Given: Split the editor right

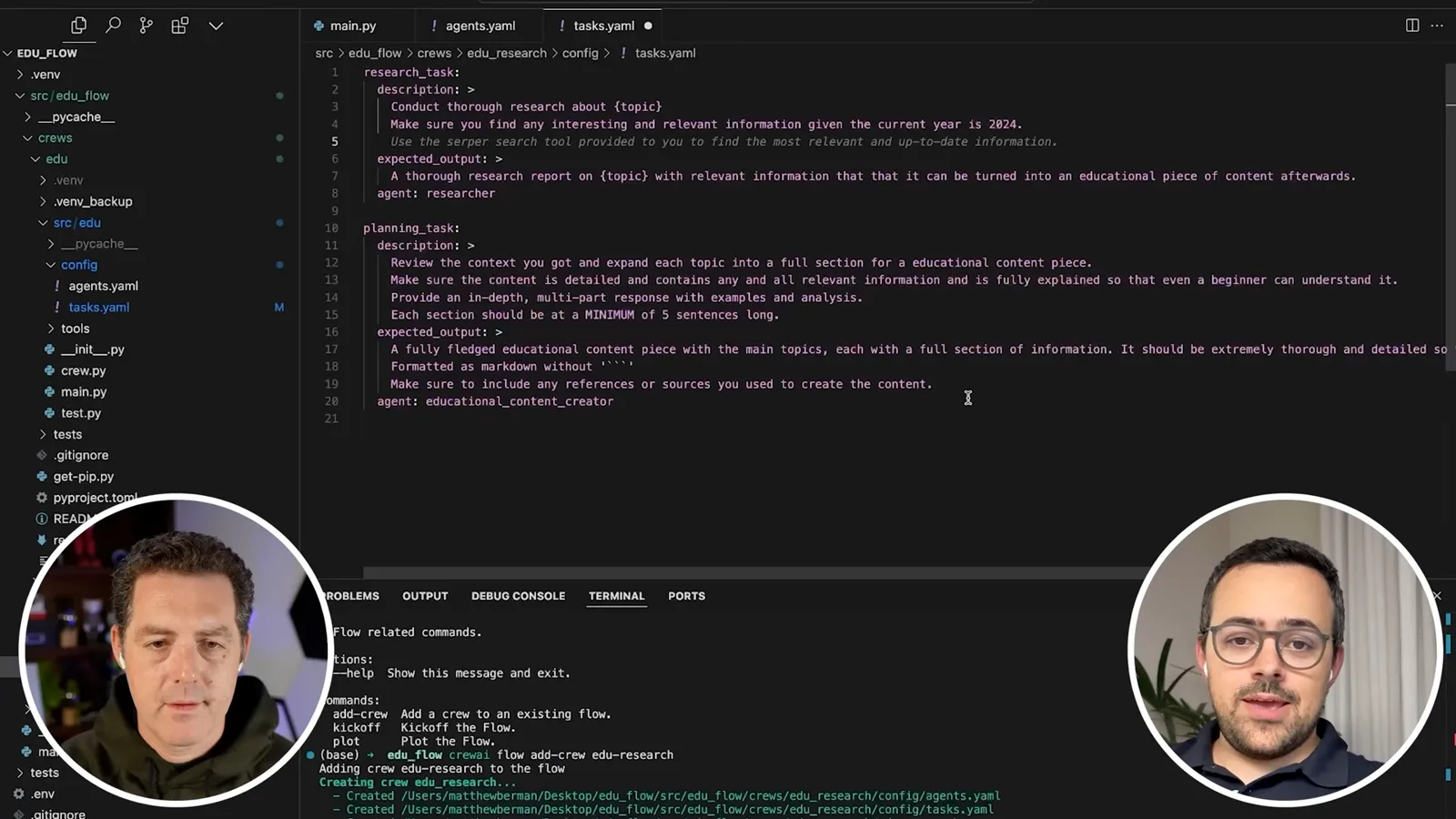Looking at the screenshot, I should point(1412,25).
